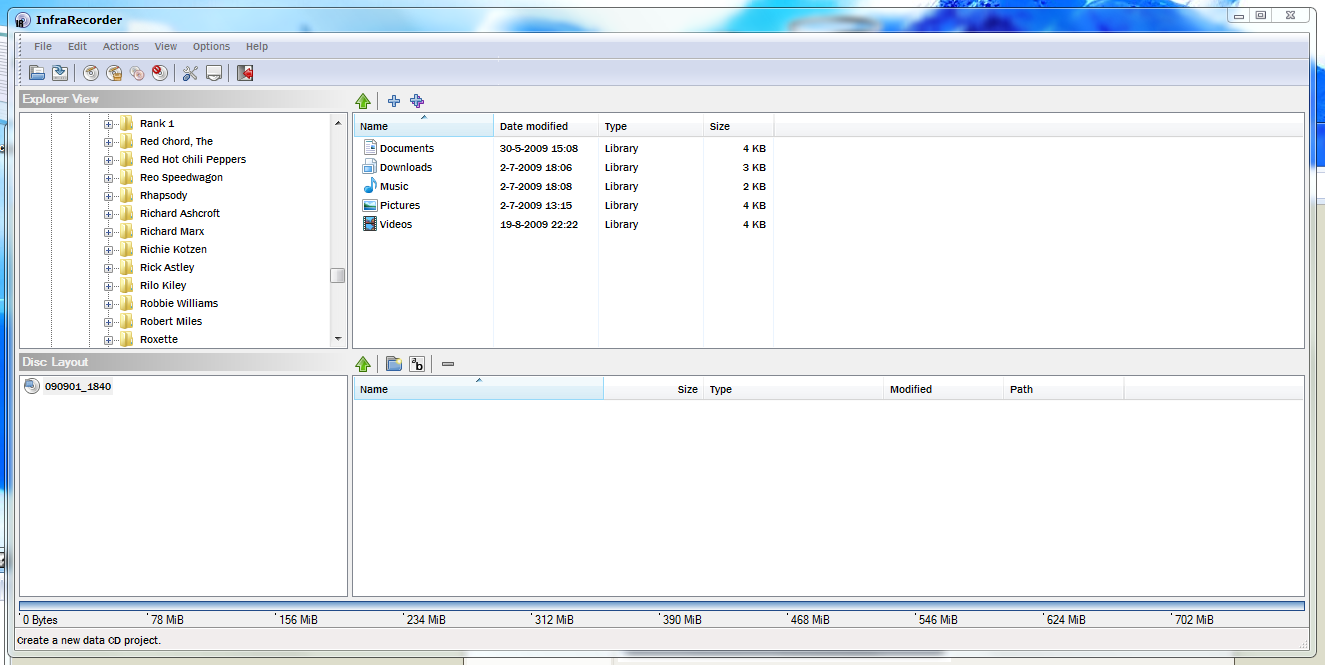
Task: Select the Documents library icon
Action: coord(370,148)
